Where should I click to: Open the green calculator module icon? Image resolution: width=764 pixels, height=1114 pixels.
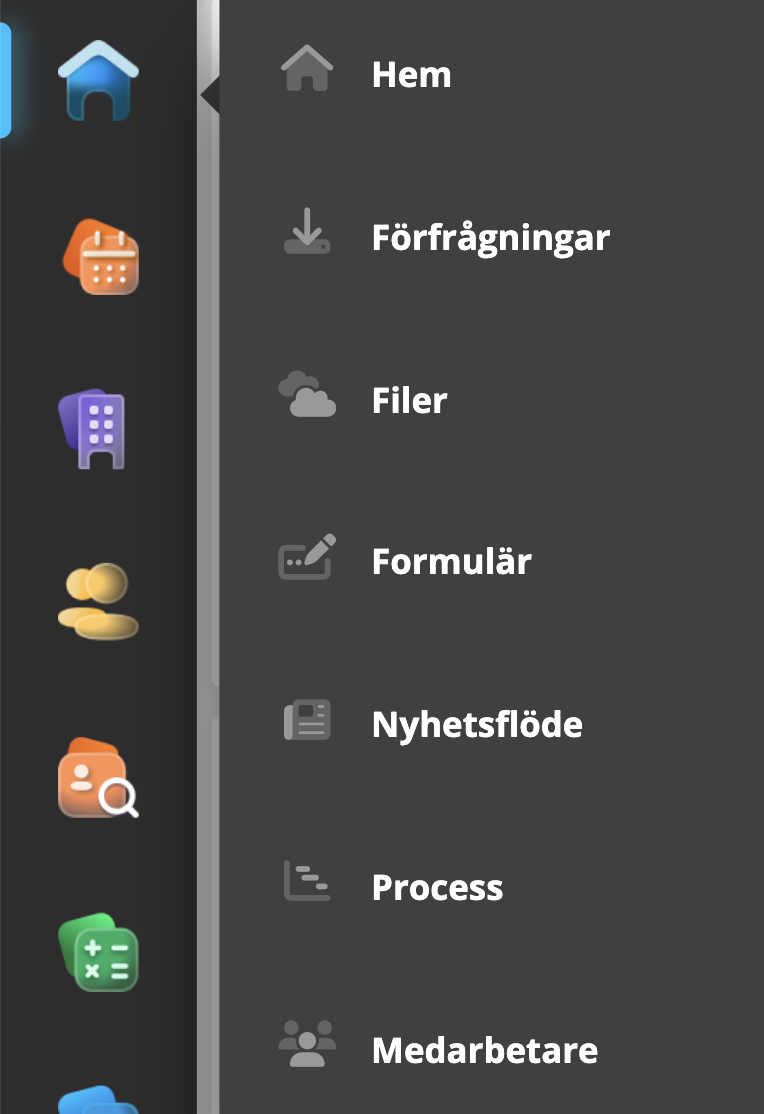pos(98,952)
